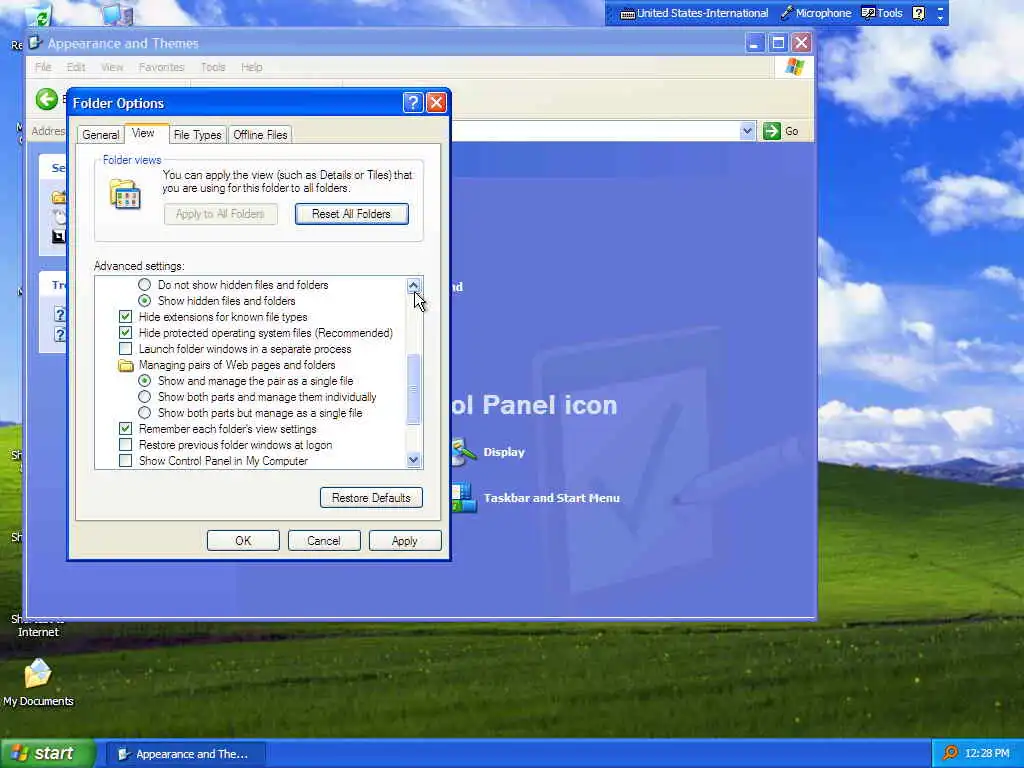Open Taskbar and Start Menu icon
1024x768 pixels.
[464, 498]
